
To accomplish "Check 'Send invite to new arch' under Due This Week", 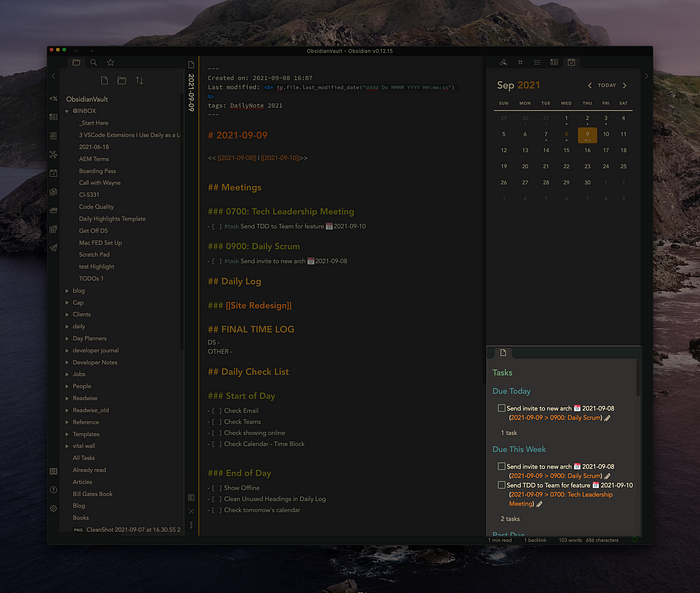I will tap(501, 466).
